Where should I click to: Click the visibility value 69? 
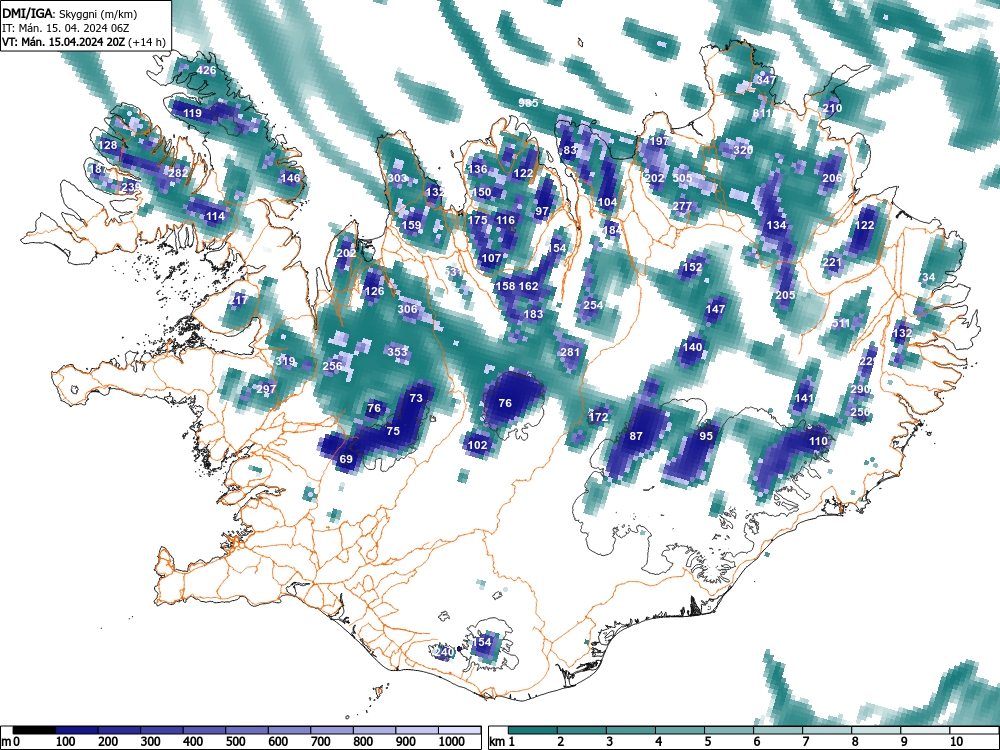pyautogui.click(x=346, y=459)
